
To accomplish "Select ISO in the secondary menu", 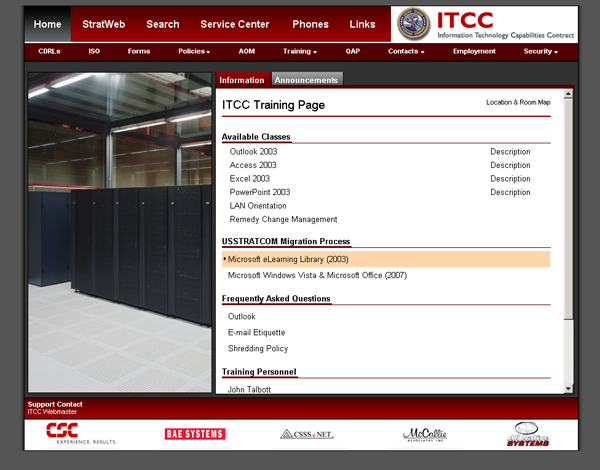I will pos(94,51).
